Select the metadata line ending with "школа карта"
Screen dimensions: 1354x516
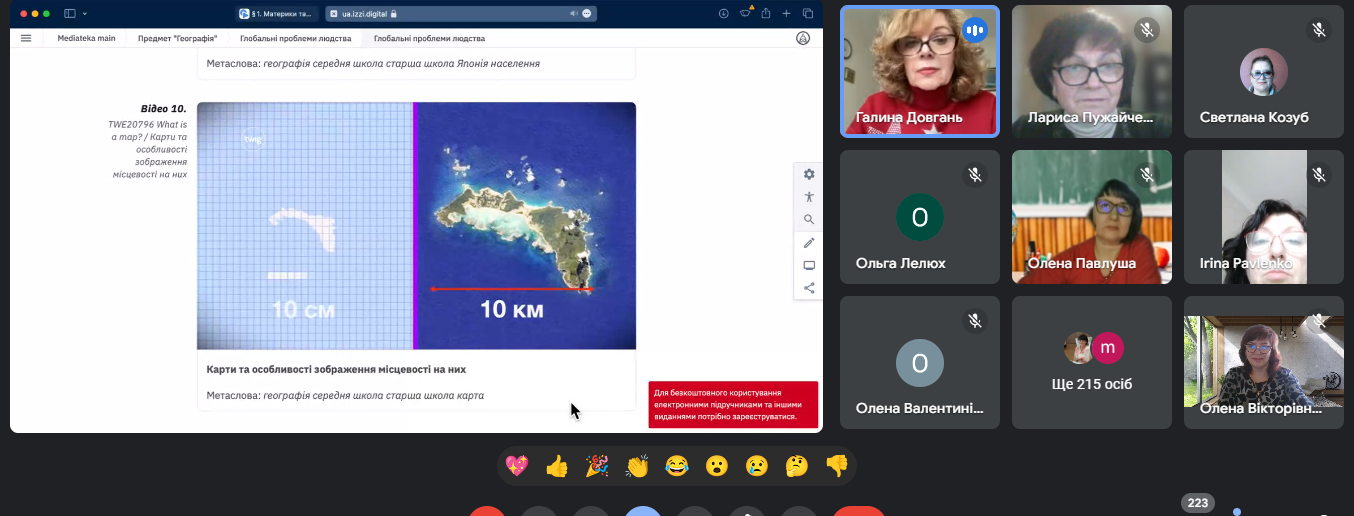[345, 395]
